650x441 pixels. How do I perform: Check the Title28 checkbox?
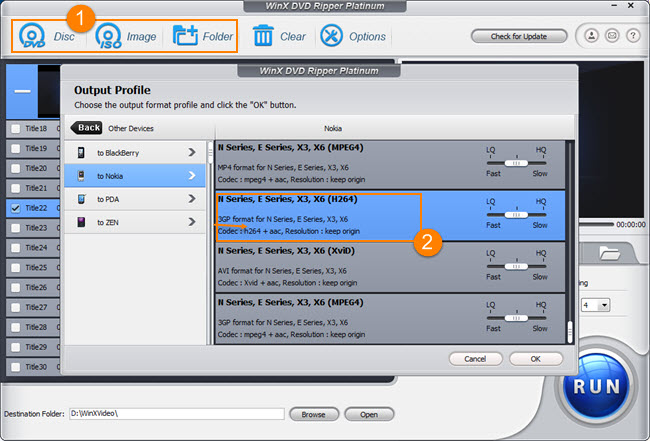point(15,327)
